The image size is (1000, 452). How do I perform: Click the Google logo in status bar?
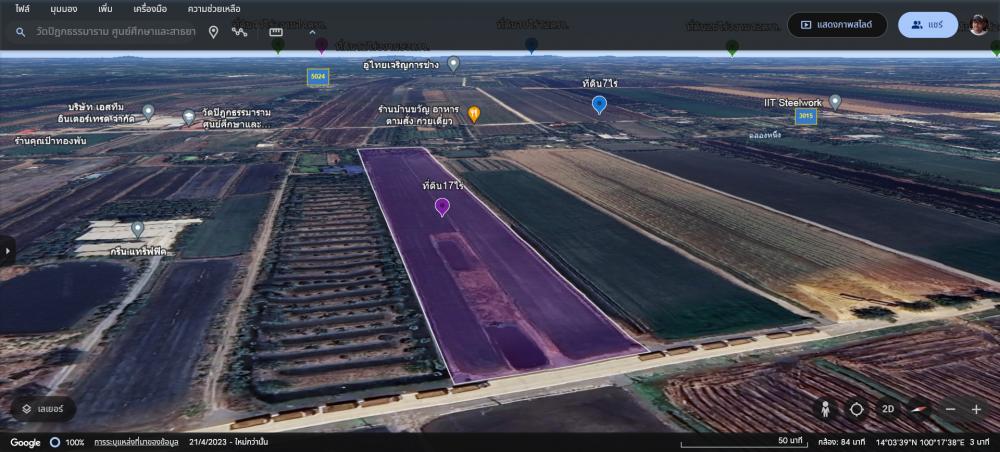26,442
